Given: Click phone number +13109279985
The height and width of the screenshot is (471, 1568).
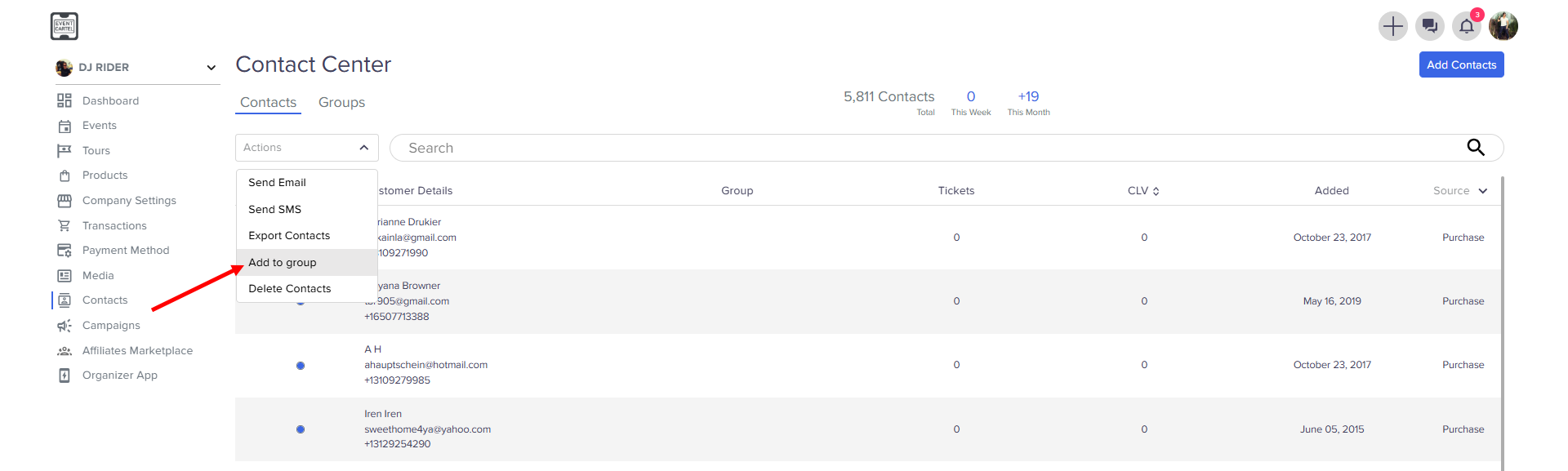Looking at the screenshot, I should click(397, 380).
